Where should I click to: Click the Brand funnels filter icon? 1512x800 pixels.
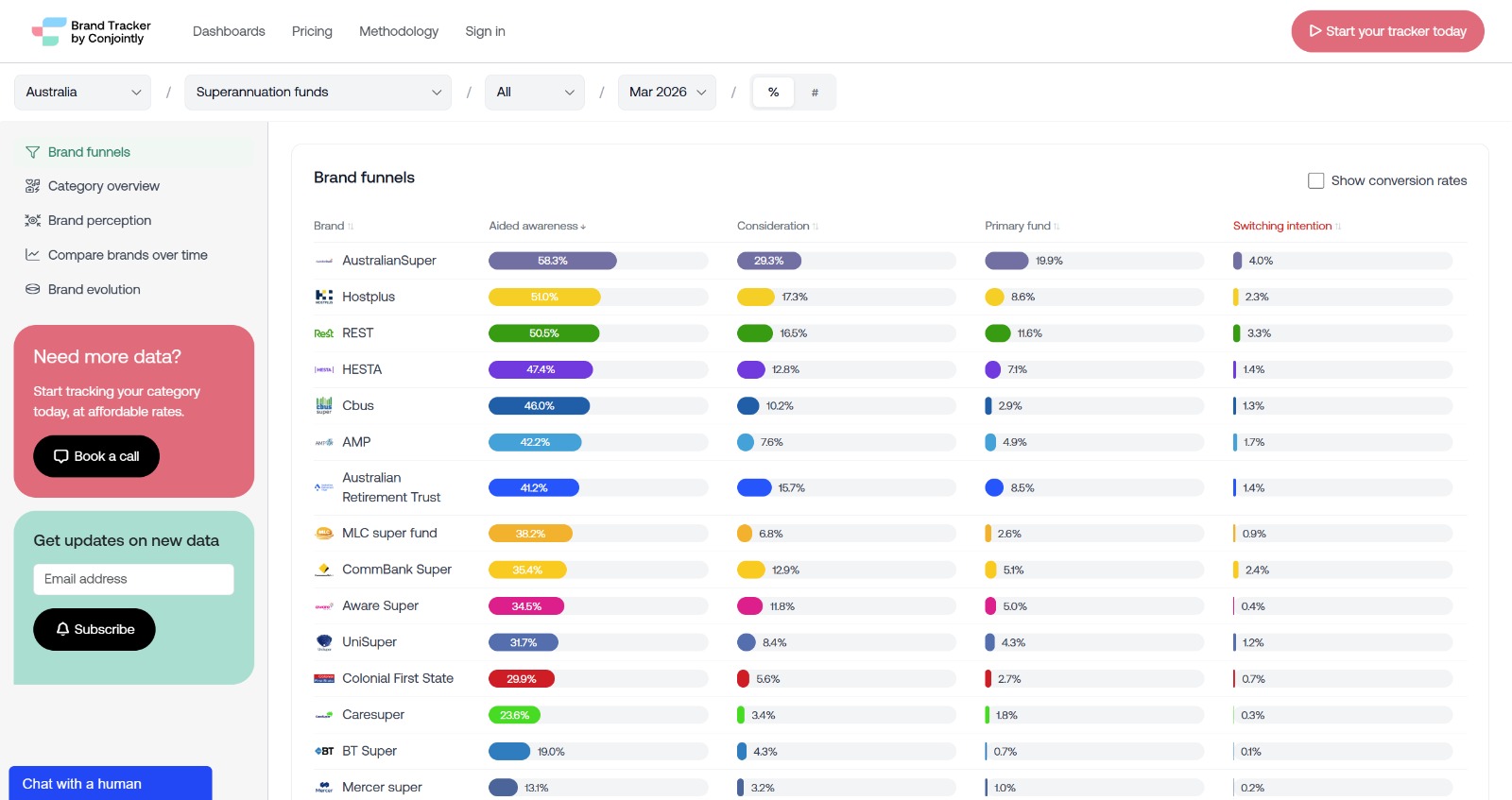32,152
